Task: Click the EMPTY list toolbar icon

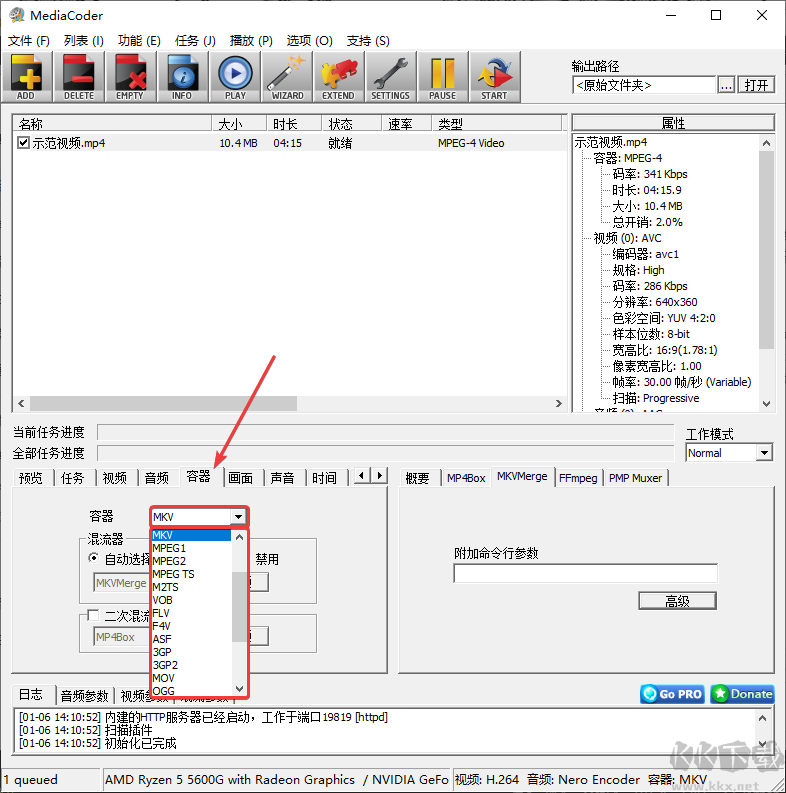Action: pyautogui.click(x=130, y=77)
